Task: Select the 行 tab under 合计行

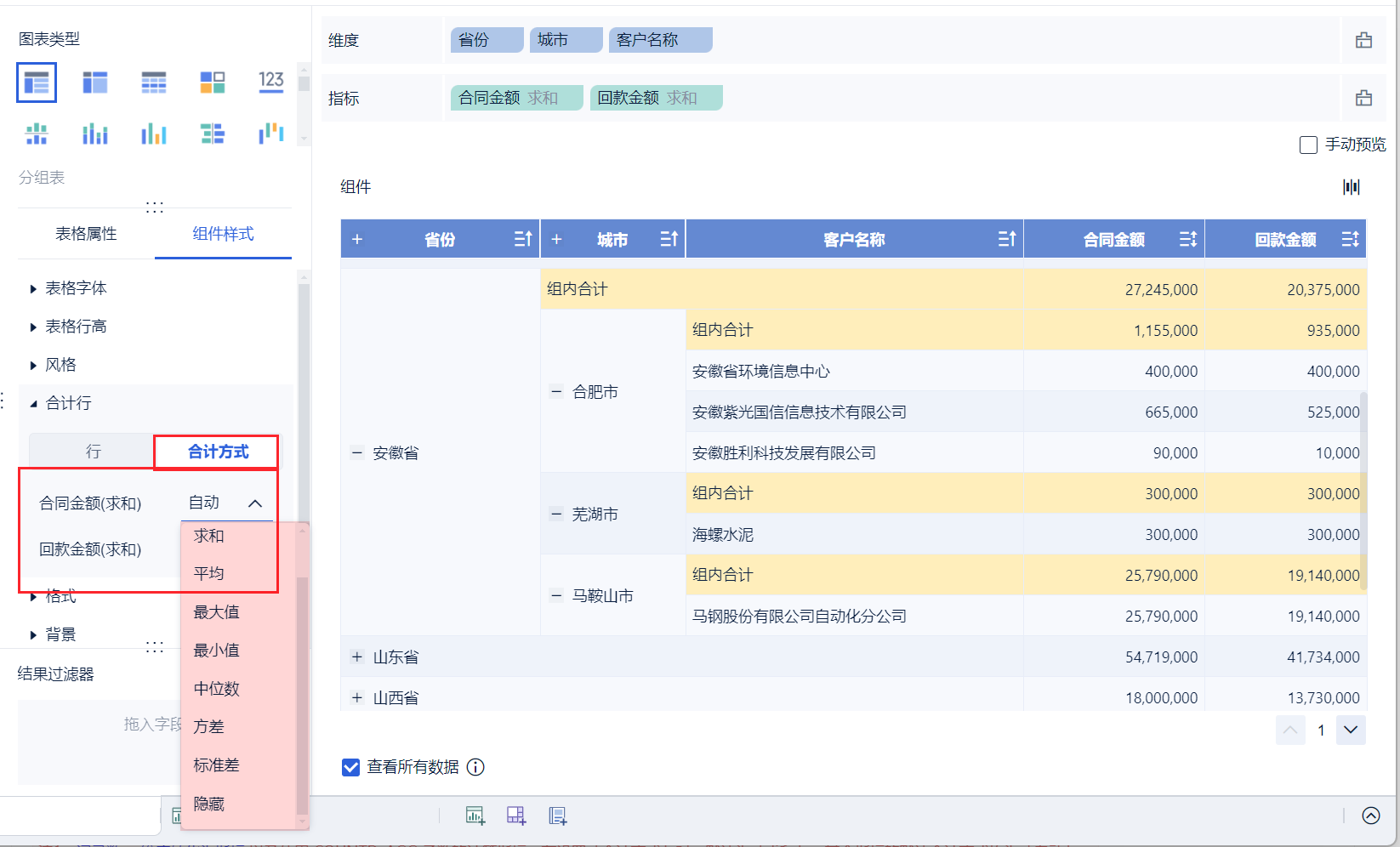Action: pos(93,452)
